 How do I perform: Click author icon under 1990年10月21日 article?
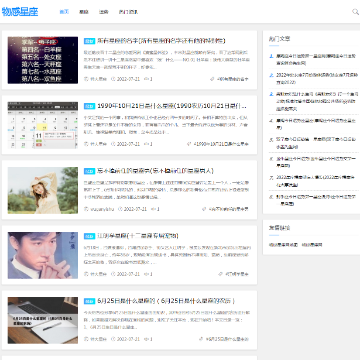tap(86, 144)
